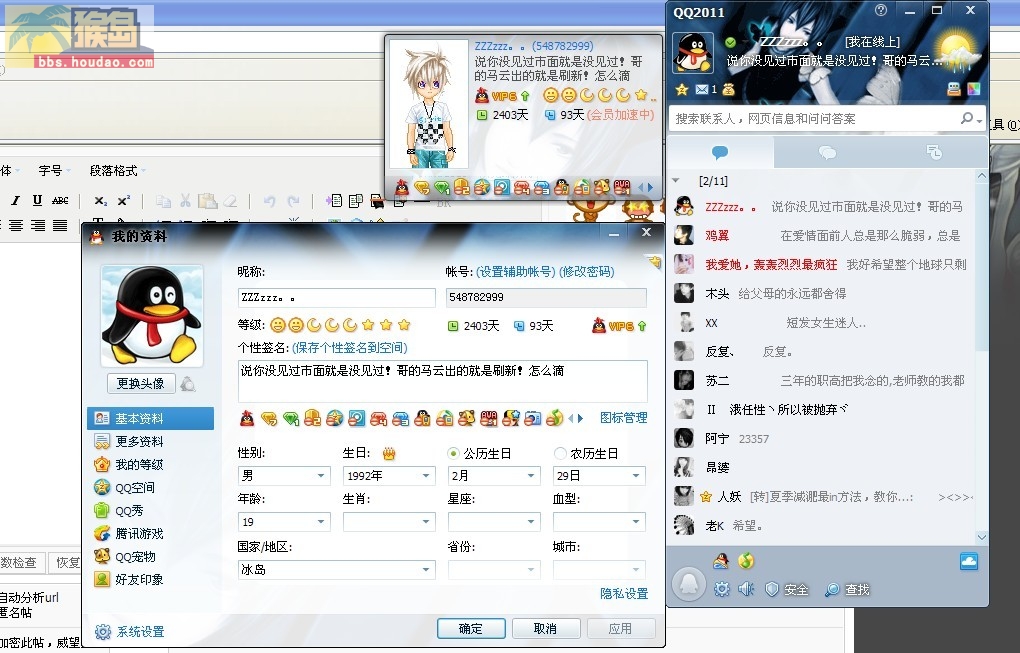Viewport: 1020px width, 653px height.
Task: Collapse the [2/11] contact group
Action: (675, 181)
